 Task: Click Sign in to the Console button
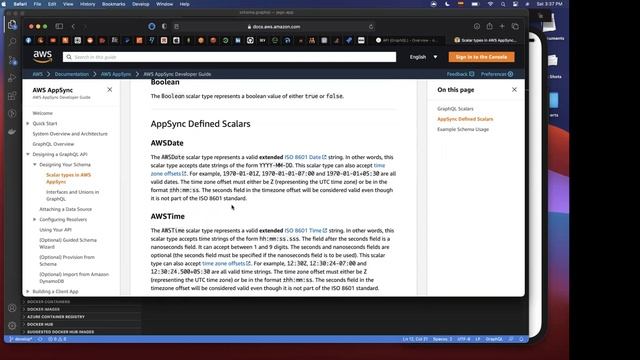click(481, 57)
